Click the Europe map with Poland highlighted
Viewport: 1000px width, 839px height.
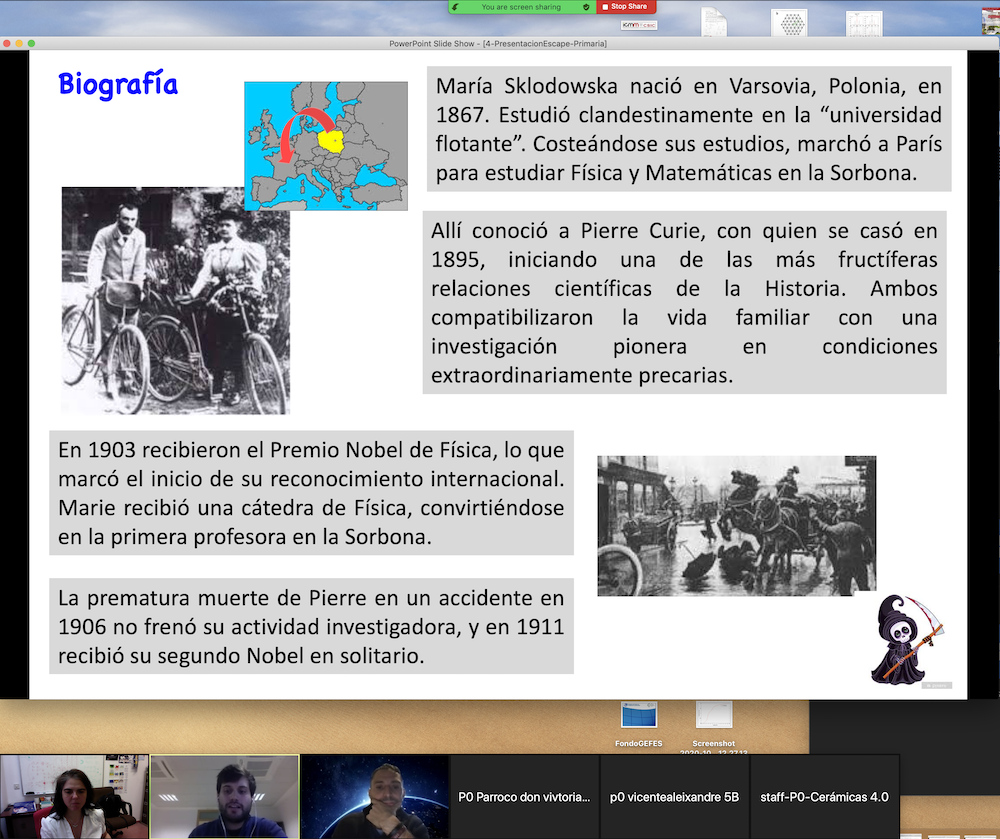coord(326,145)
